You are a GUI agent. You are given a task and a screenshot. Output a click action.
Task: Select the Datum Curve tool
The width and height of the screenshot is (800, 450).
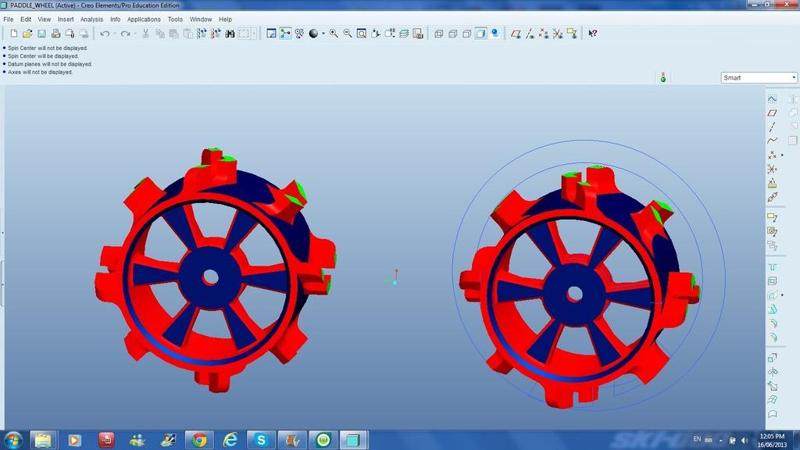click(x=772, y=141)
